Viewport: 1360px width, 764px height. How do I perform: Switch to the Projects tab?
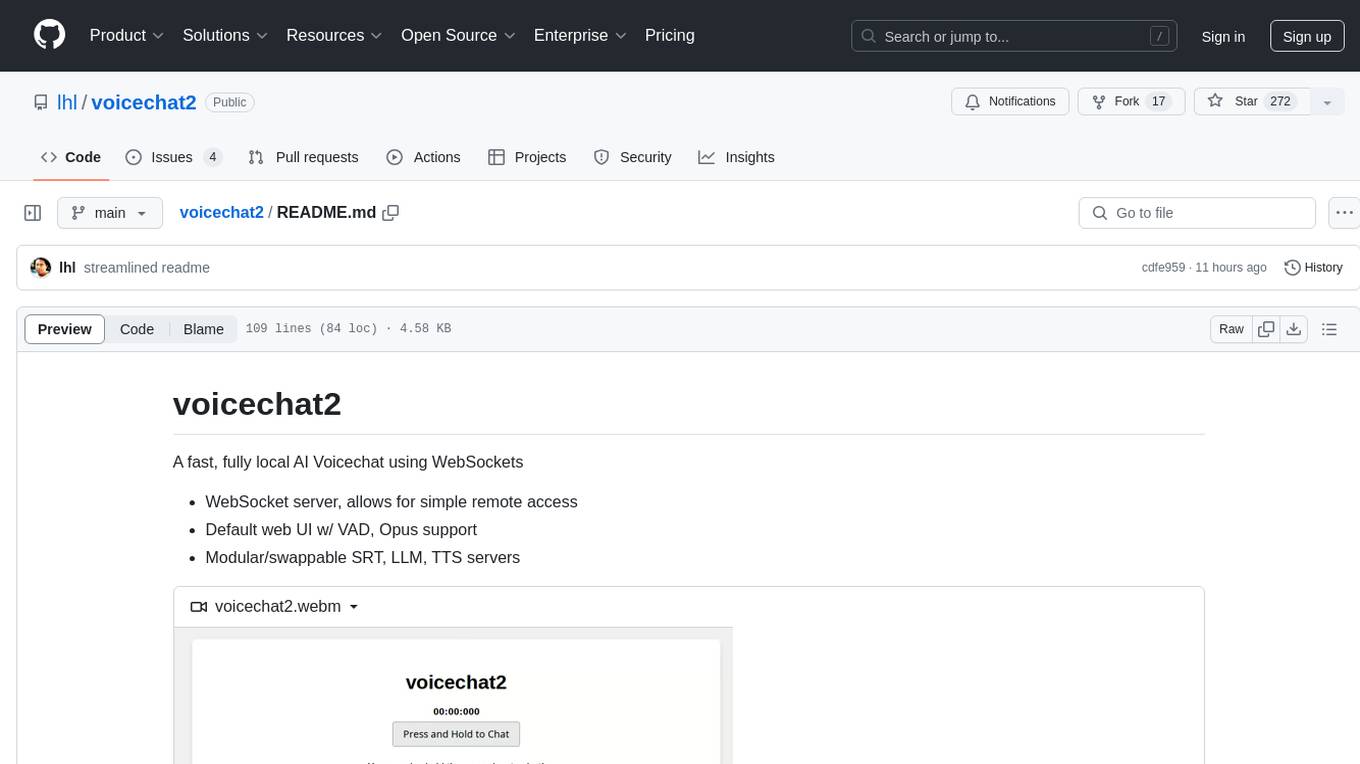pyautogui.click(x=527, y=157)
